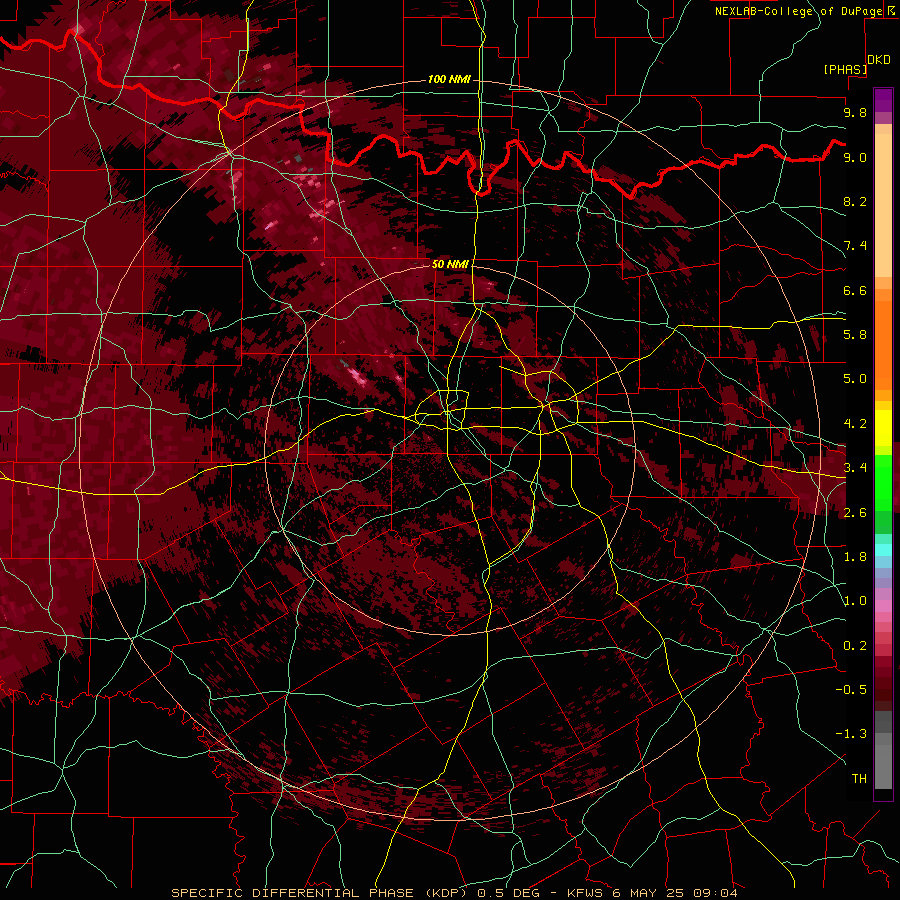900x900 pixels.
Task: Click the TH threshold label on scale
Action: click(859, 779)
